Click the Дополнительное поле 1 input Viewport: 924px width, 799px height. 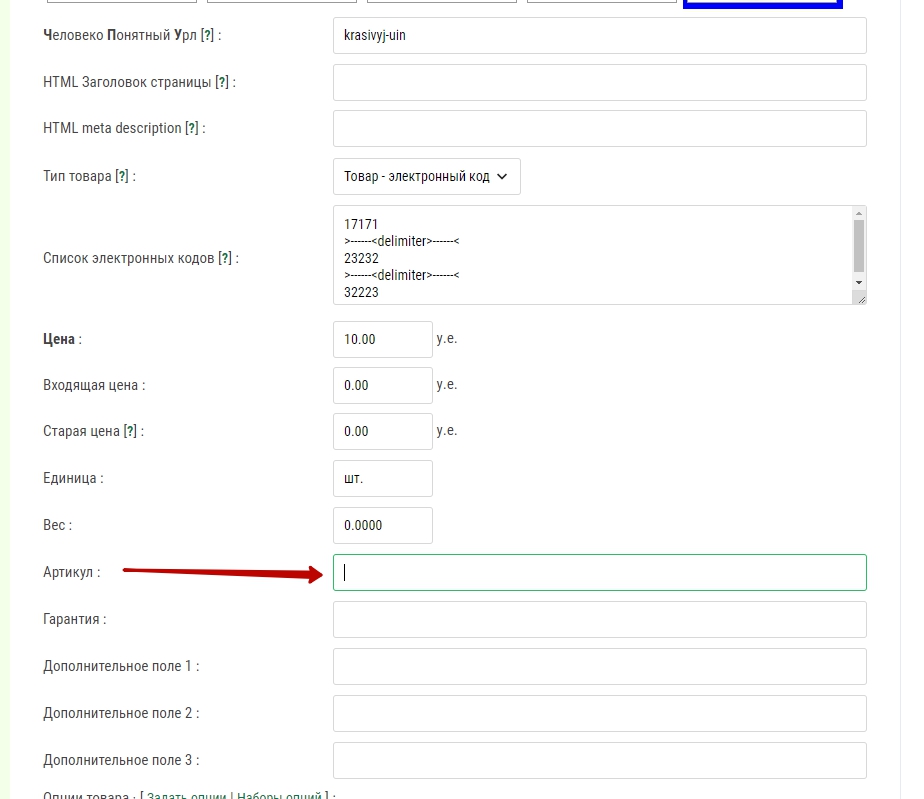[x=599, y=666]
